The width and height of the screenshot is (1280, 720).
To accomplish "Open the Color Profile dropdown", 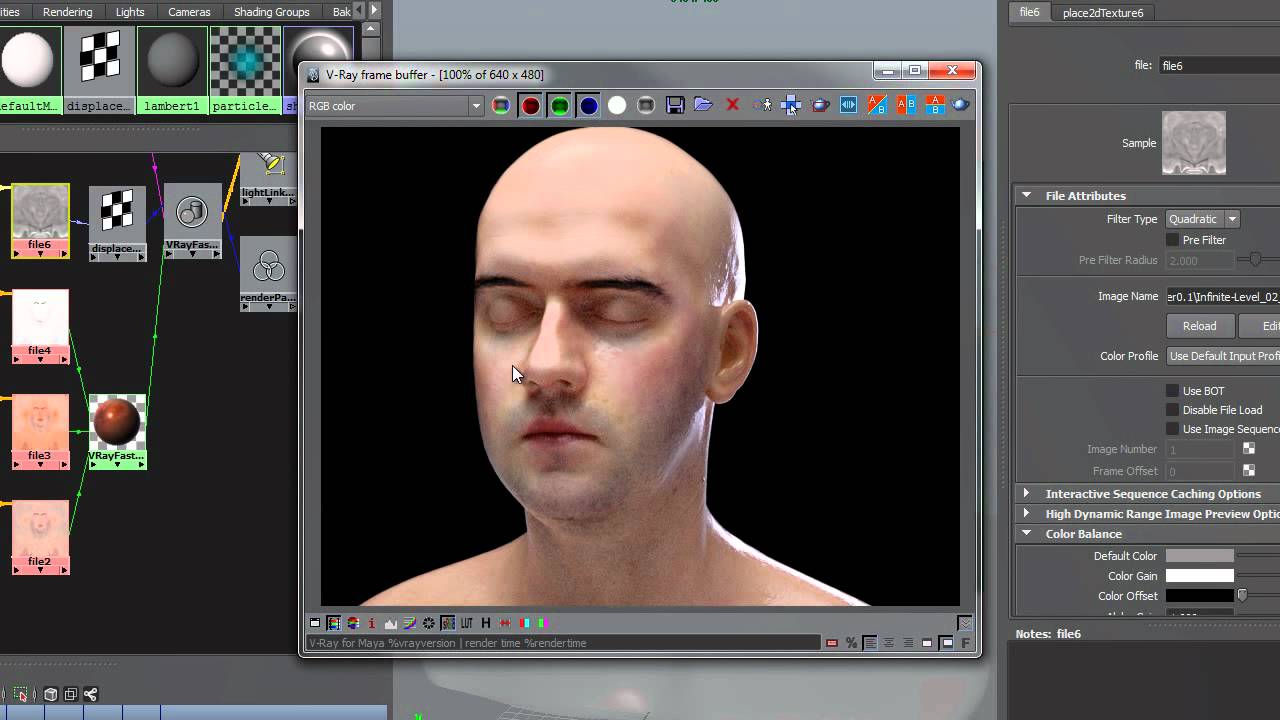I will pyautogui.click(x=1223, y=356).
